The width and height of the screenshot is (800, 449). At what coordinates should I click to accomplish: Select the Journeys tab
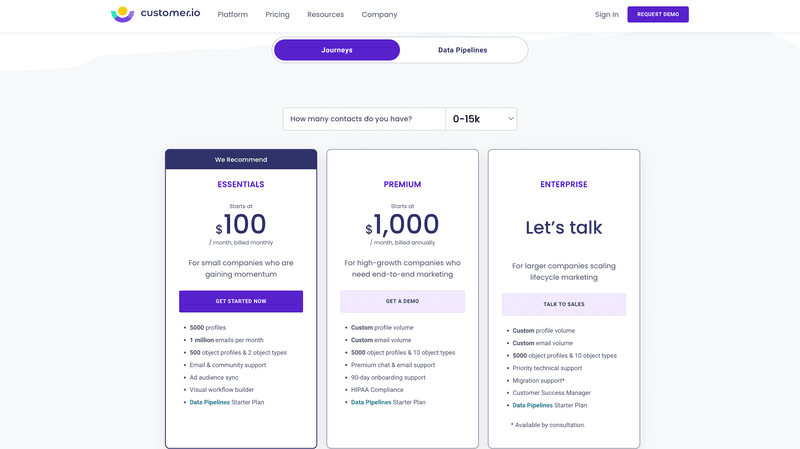point(337,50)
